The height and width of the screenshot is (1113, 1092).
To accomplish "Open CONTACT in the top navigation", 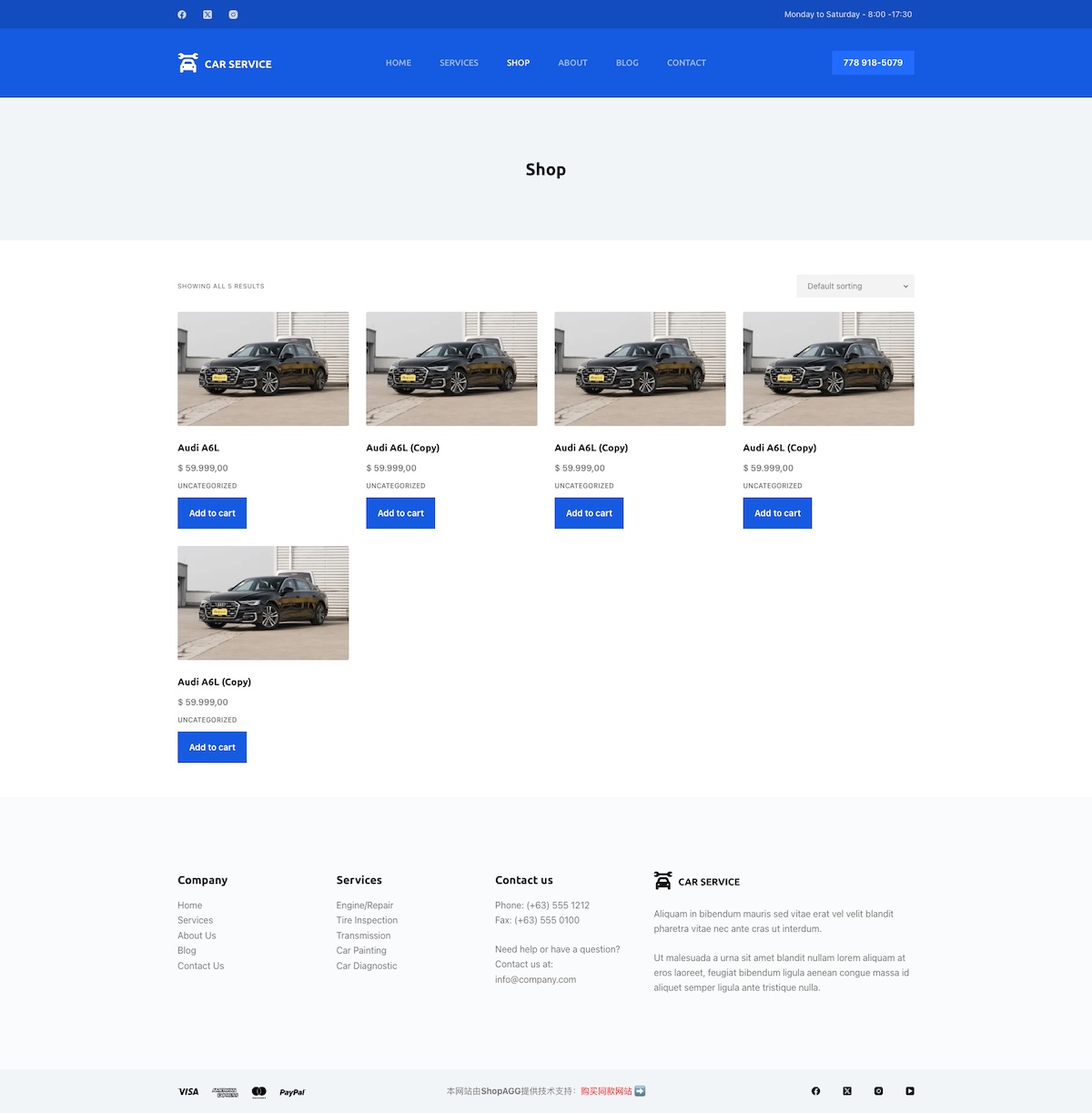I will 686,63.
